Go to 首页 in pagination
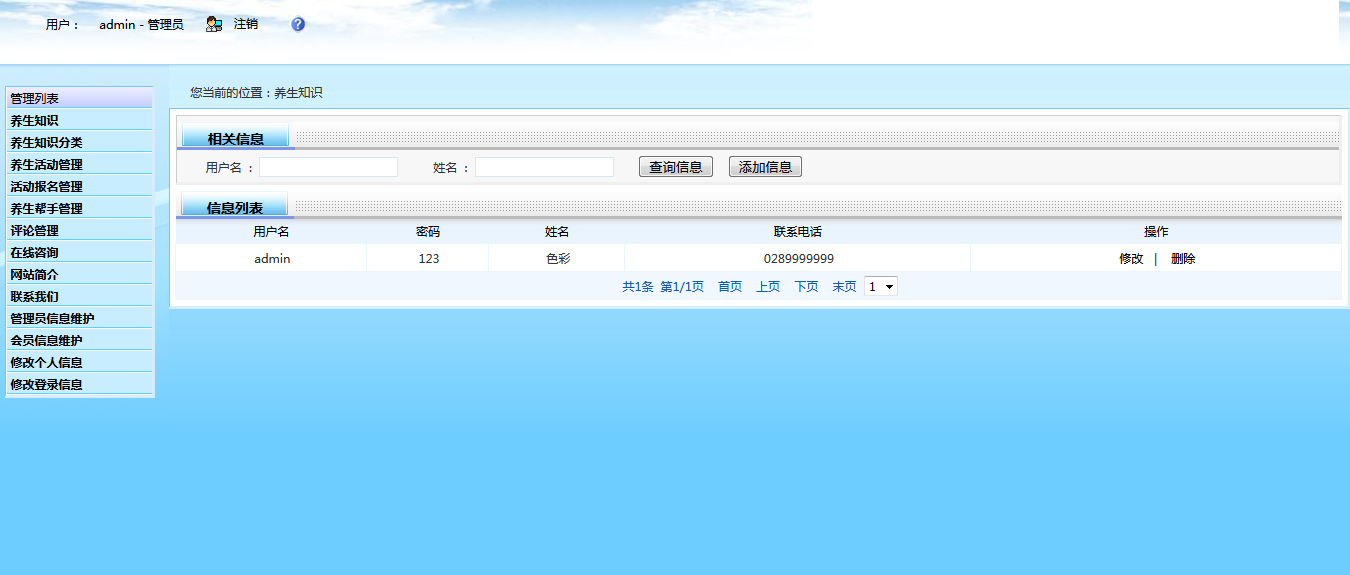Screen dimensions: 1350x575 click(x=730, y=286)
